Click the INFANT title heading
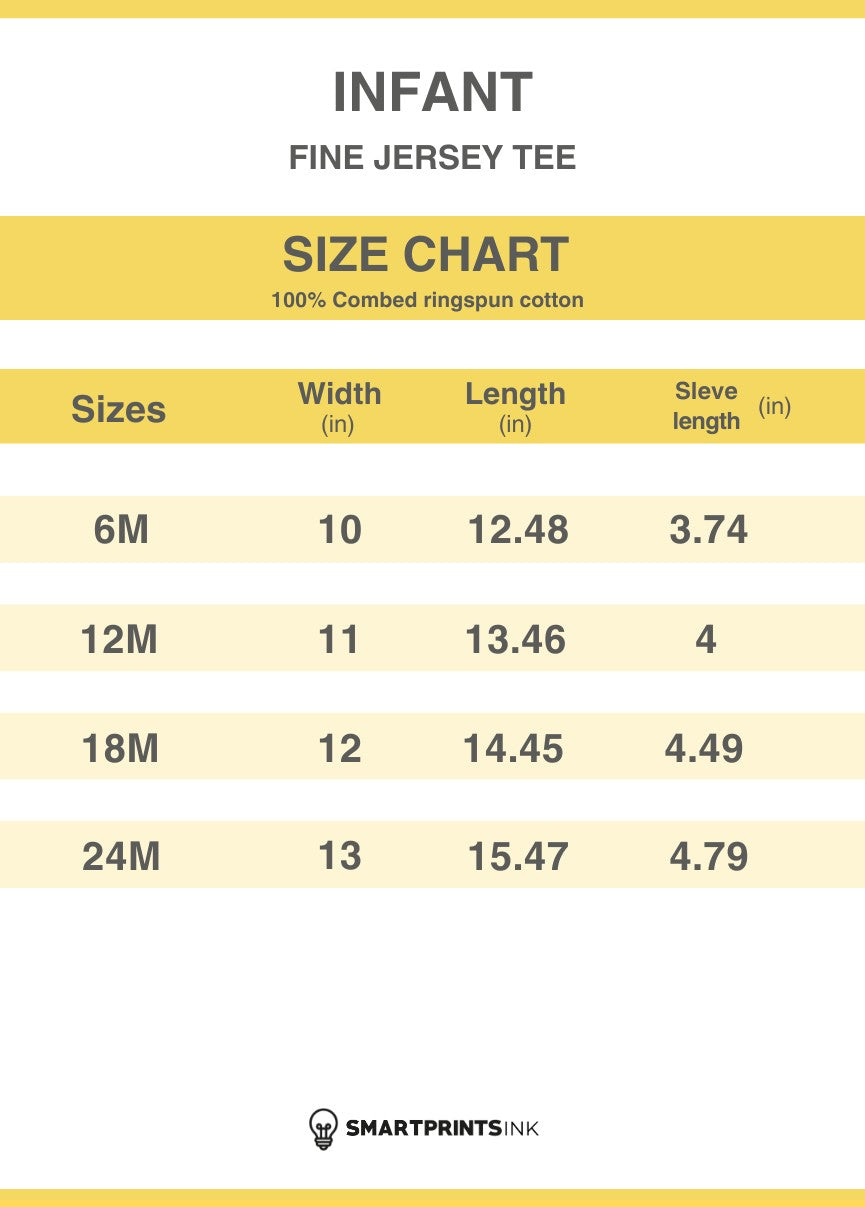 [x=432, y=93]
